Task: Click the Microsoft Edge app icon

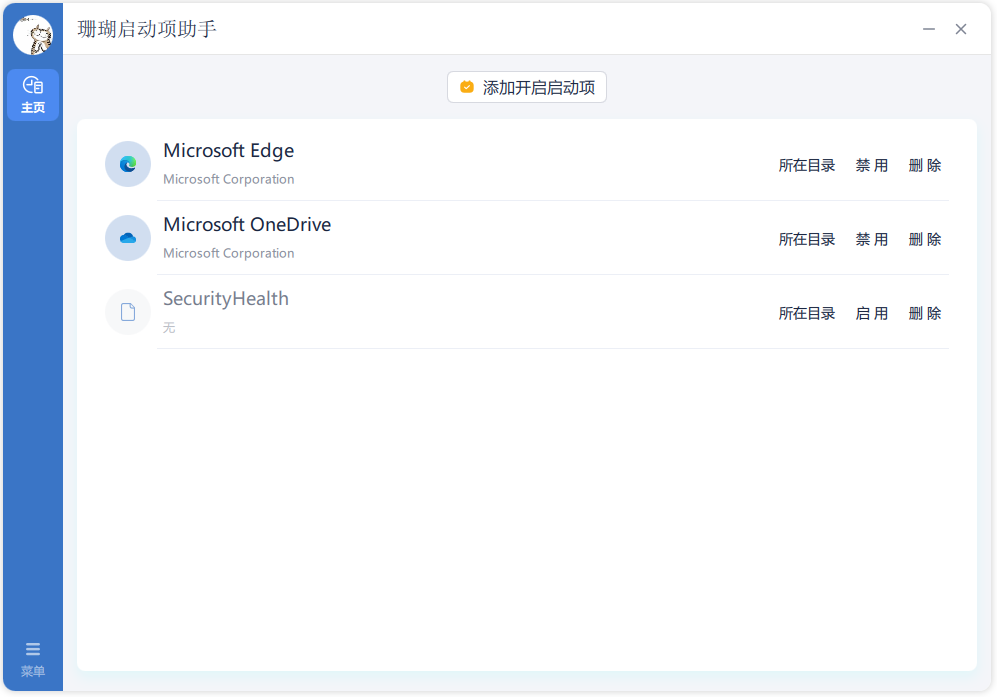Action: coord(128,164)
